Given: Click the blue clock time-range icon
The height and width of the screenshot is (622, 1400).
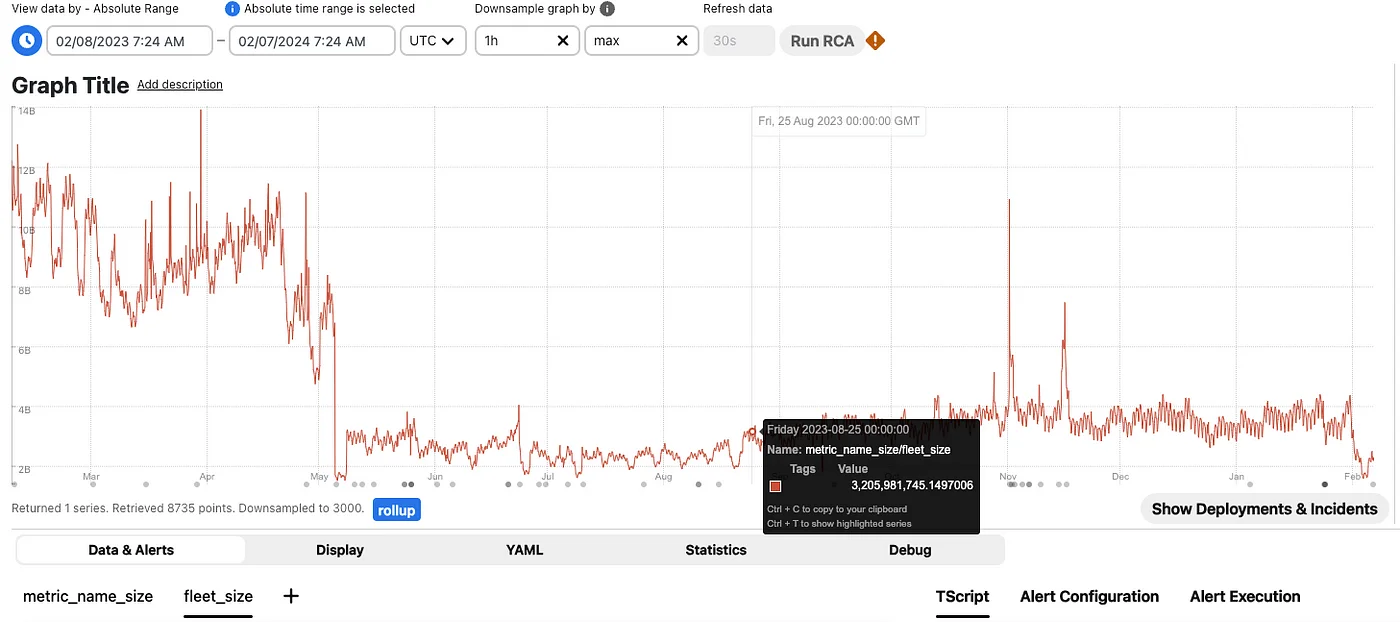Looking at the screenshot, I should [26, 41].
